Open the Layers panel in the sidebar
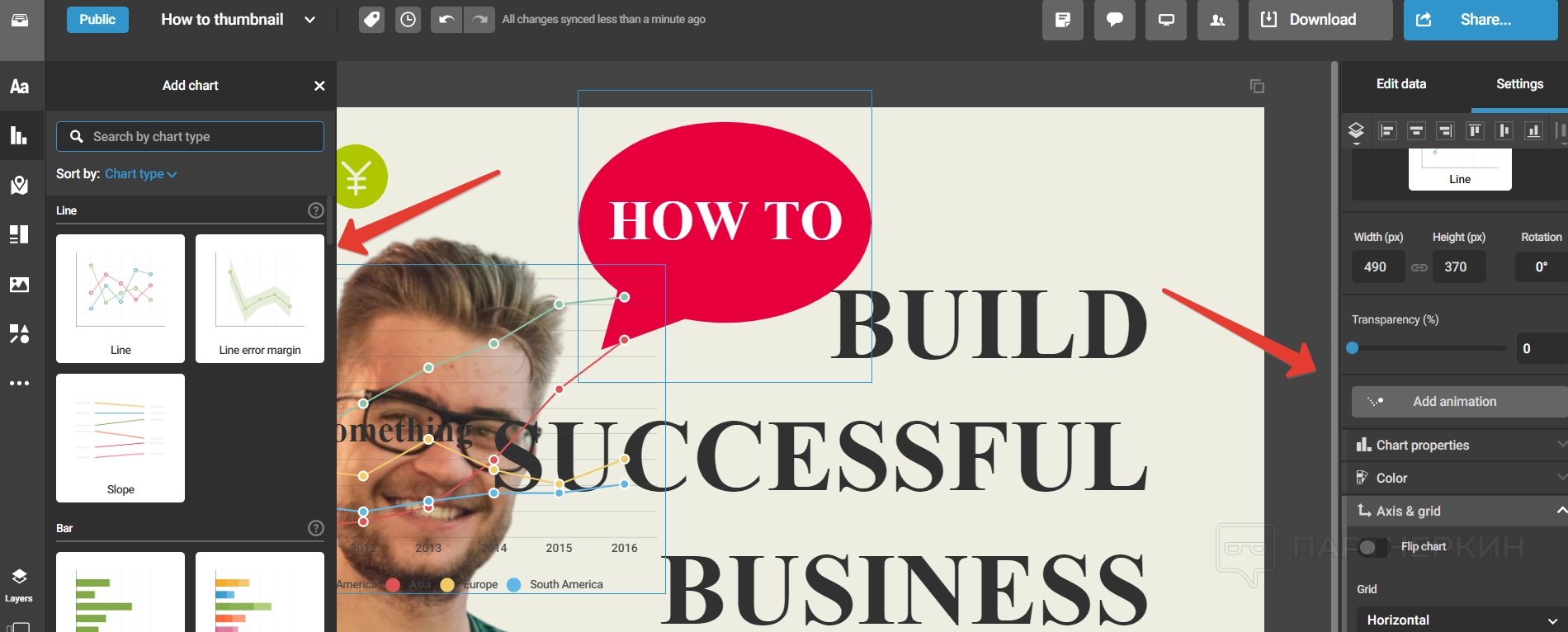This screenshot has height=632, width=1568. [x=19, y=584]
